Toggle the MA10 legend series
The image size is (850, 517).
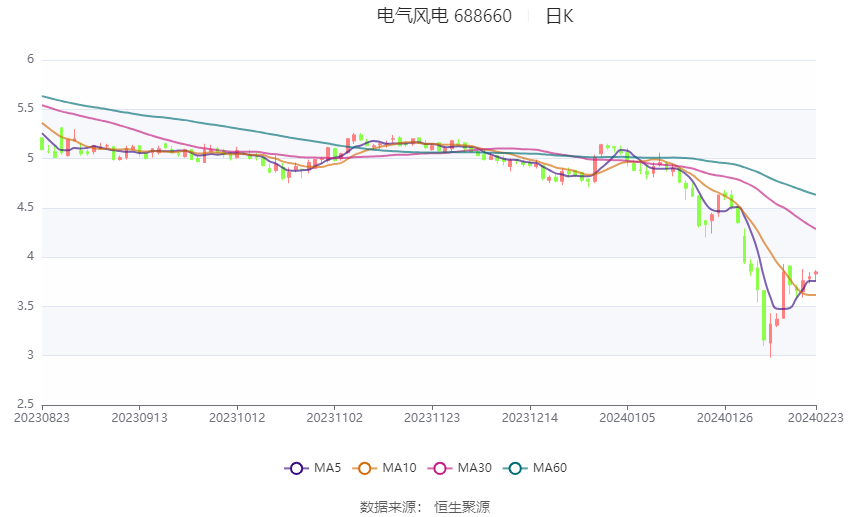click(x=385, y=468)
